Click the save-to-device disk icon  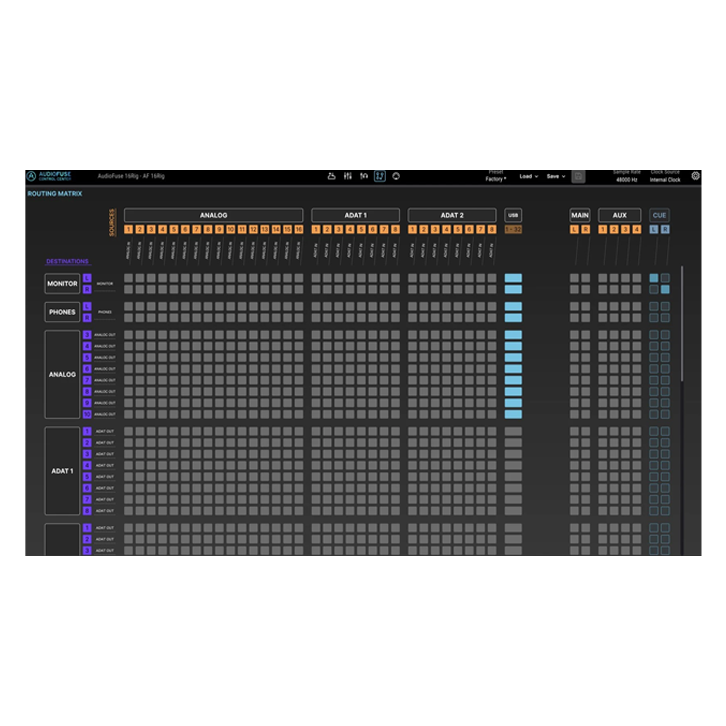coord(578,176)
